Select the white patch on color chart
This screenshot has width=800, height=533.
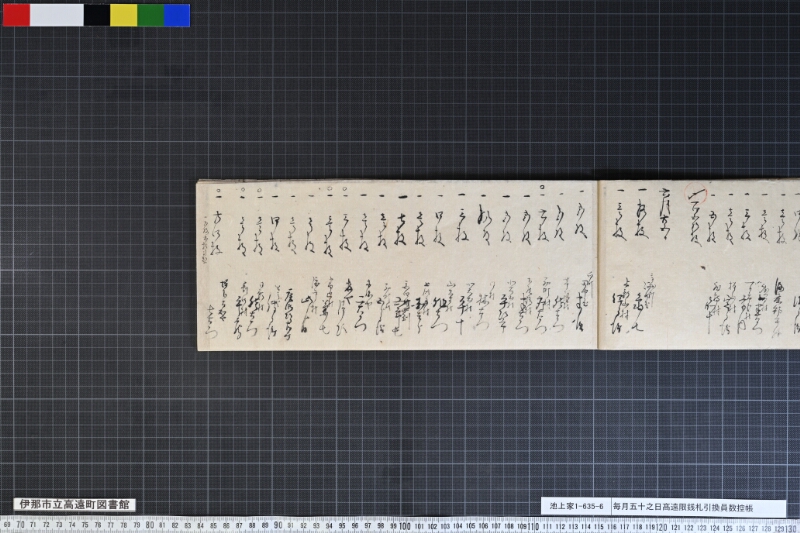click(x=57, y=15)
